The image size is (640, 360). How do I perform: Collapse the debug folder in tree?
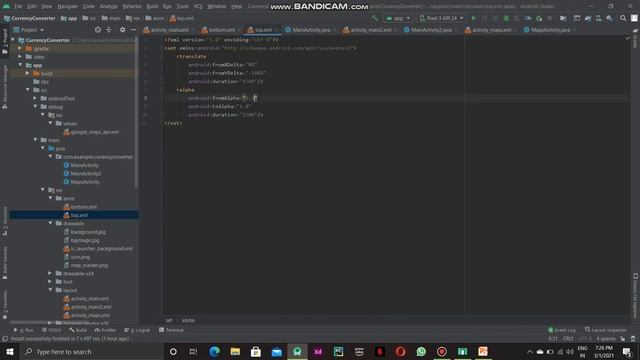click(x=36, y=107)
